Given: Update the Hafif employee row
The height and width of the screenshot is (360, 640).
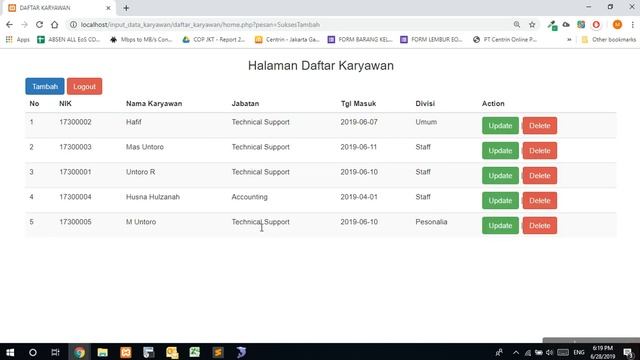Looking at the screenshot, I should [x=500, y=126].
